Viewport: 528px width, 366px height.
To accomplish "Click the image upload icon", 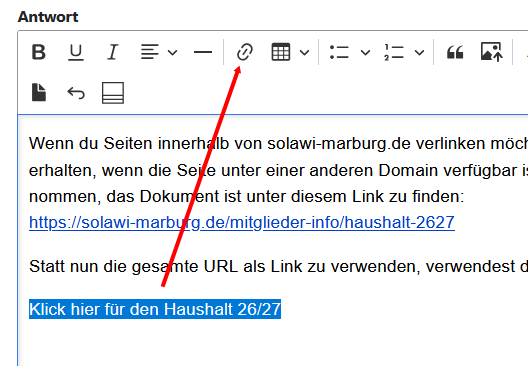I will point(492,52).
